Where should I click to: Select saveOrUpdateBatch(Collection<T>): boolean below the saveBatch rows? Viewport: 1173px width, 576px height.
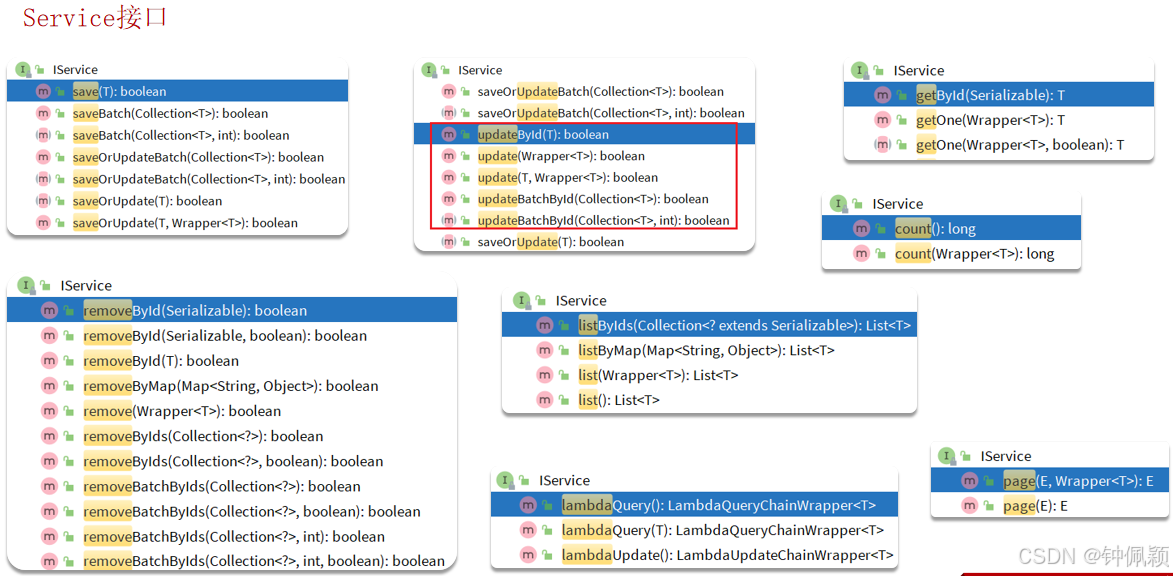[x=177, y=157]
